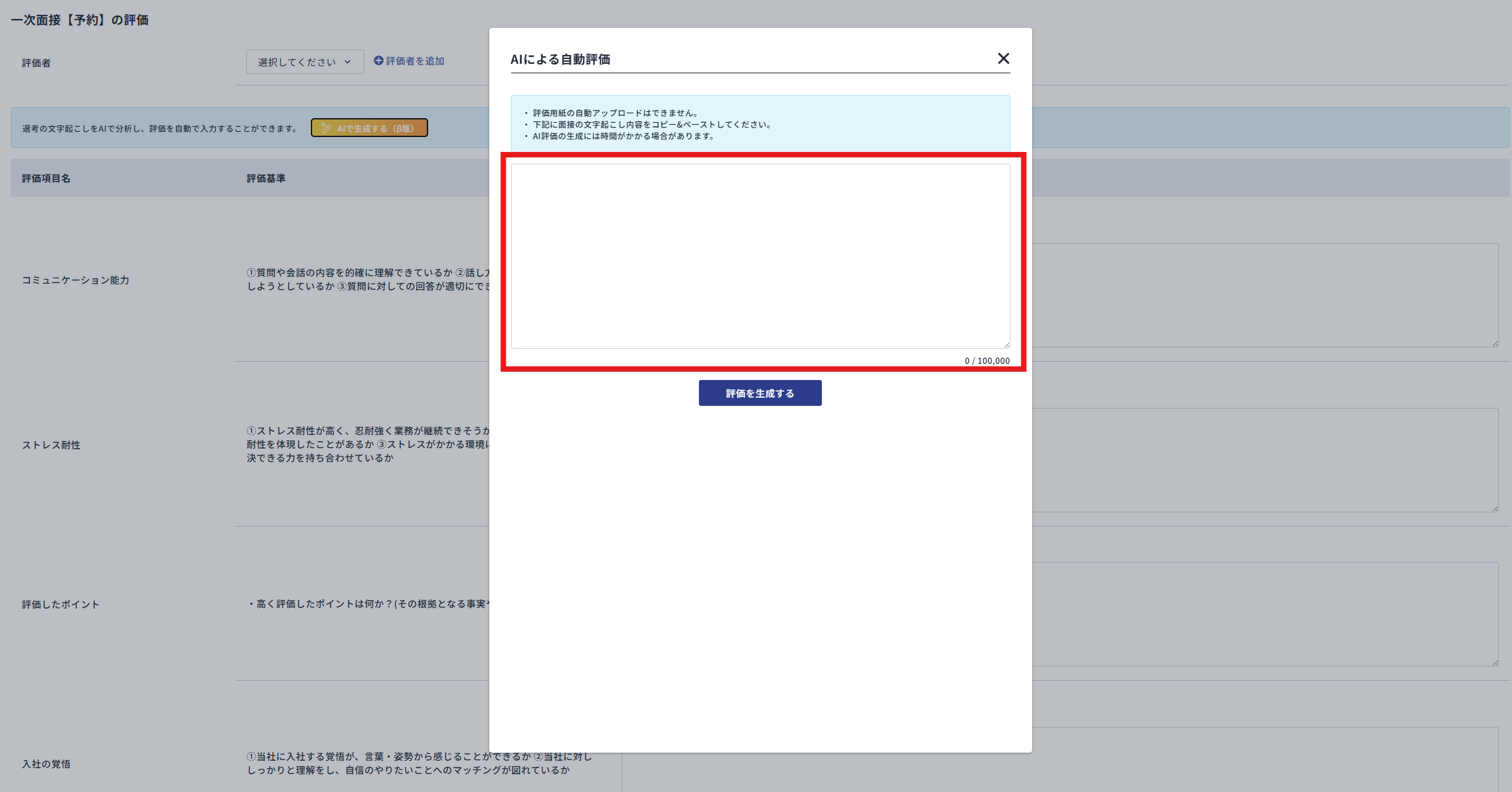This screenshot has height=792, width=1512.
Task: Click the magic wand icon on AIで生成する
Action: click(326, 128)
